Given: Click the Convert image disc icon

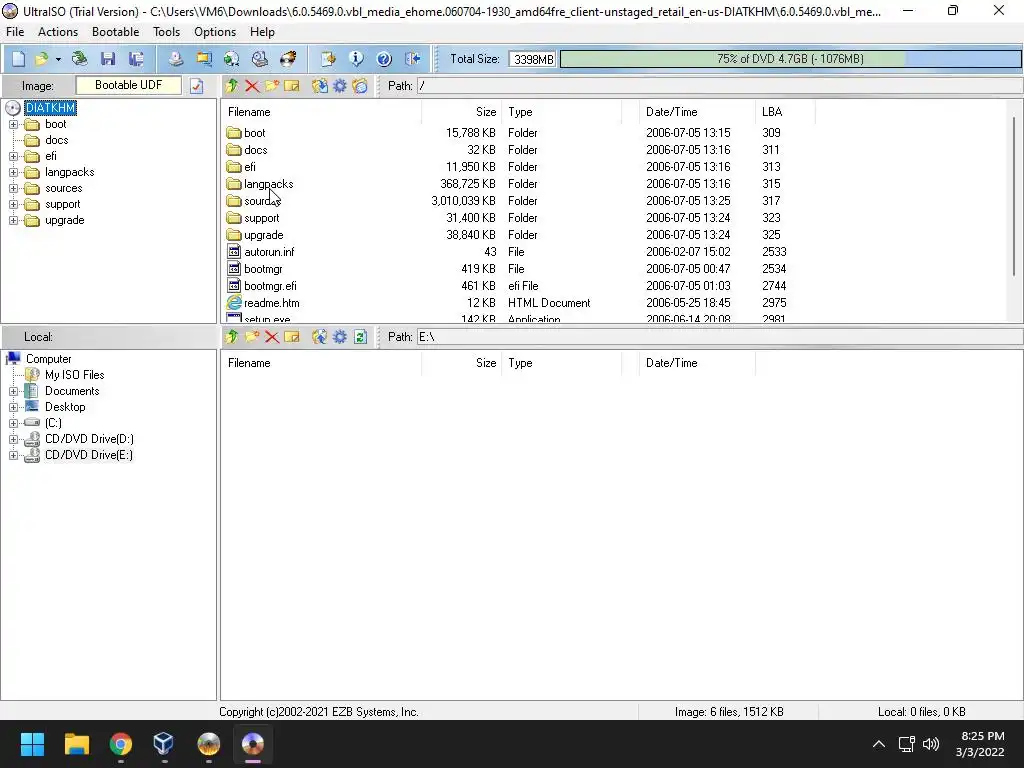Looking at the screenshot, I should 232,59.
